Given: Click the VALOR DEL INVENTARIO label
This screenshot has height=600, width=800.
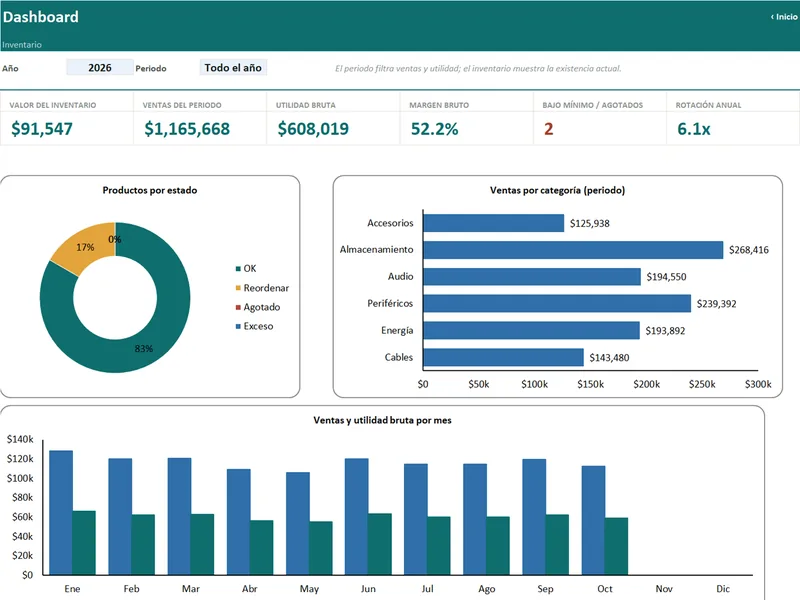Looking at the screenshot, I should coord(53,105).
